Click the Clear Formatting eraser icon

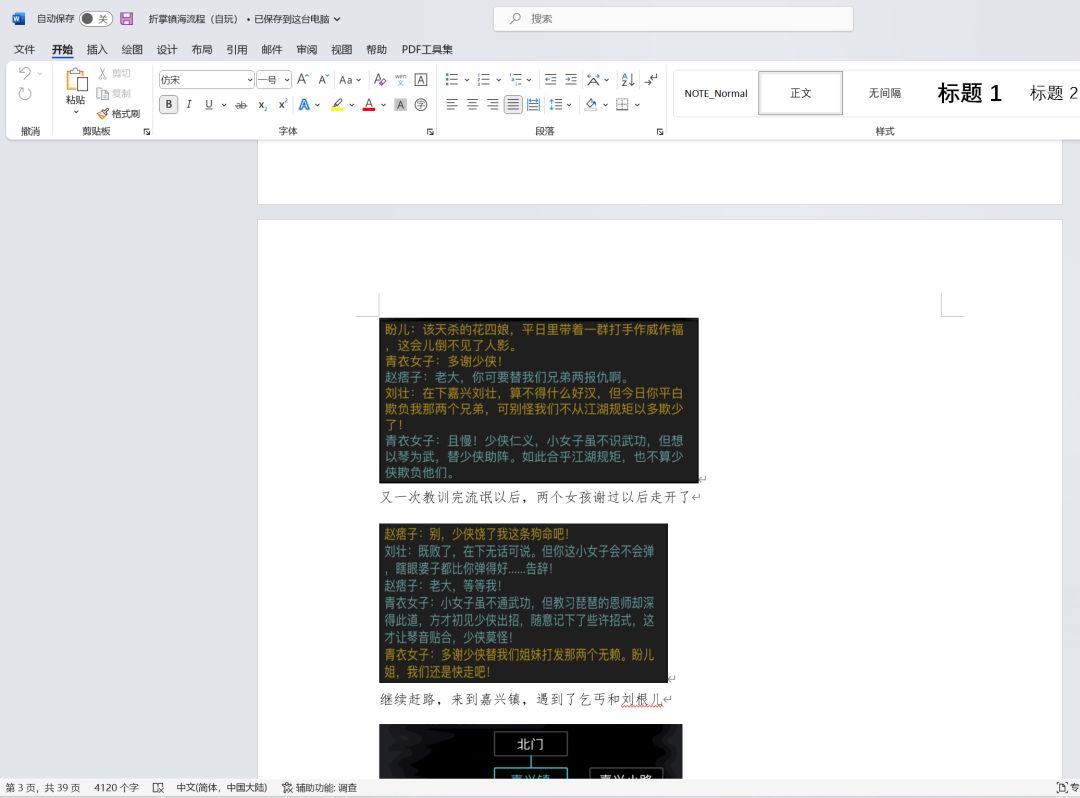(x=380, y=80)
